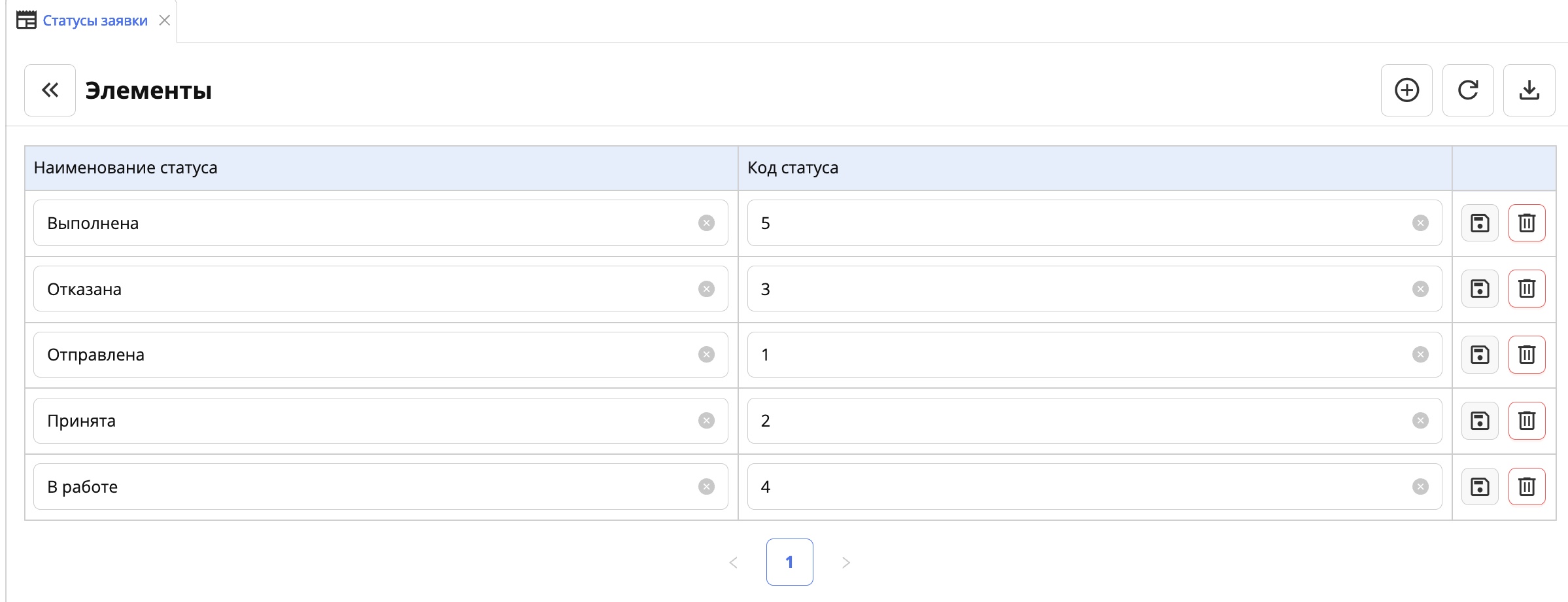Image resolution: width=1568 pixels, height=602 pixels.
Task: Download the elements table
Action: click(1529, 90)
